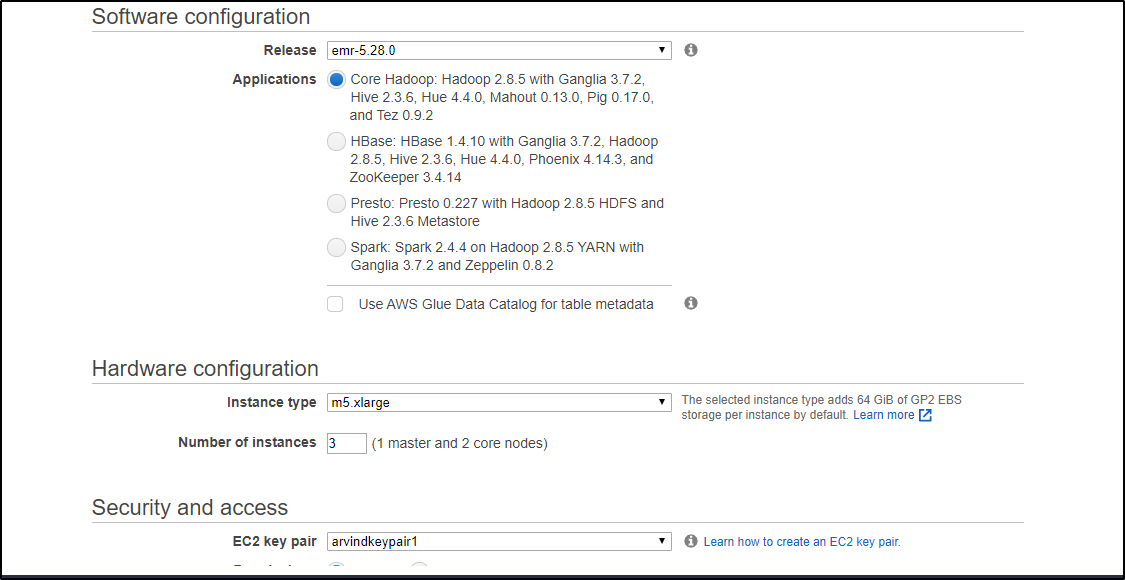Click the Software configuration heading
The image size is (1125, 580).
201,17
